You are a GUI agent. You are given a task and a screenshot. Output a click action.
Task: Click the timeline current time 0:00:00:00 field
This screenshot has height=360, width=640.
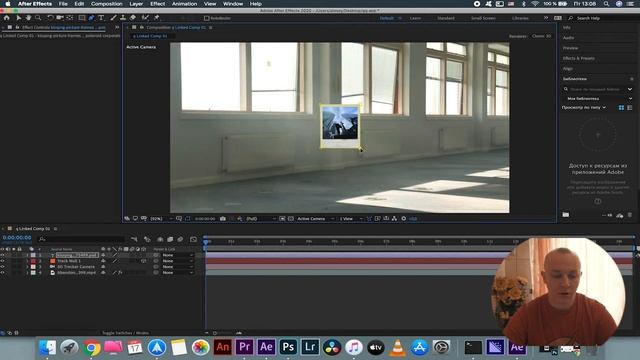pyautogui.click(x=17, y=238)
